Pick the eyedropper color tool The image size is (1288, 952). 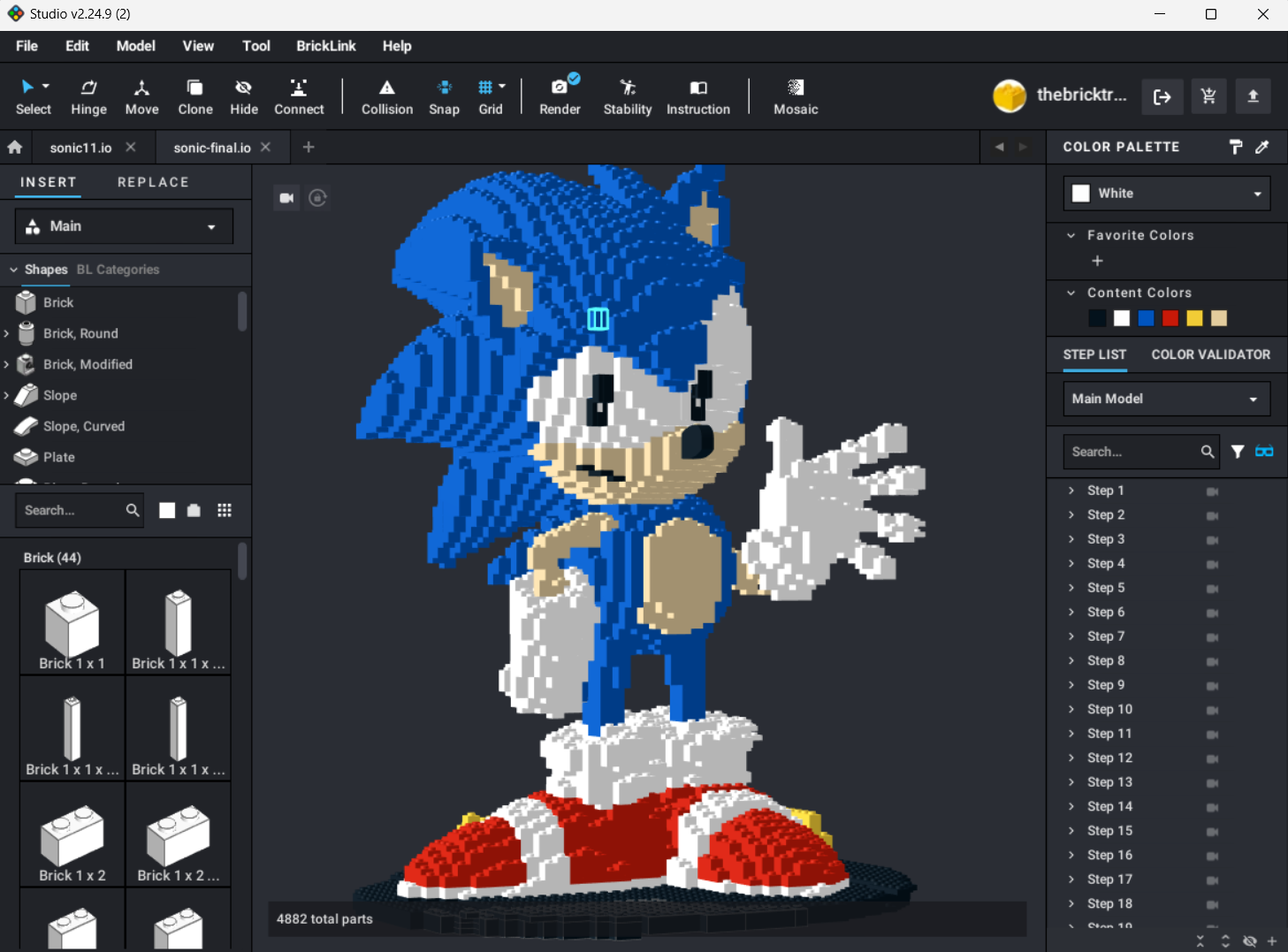click(1262, 147)
